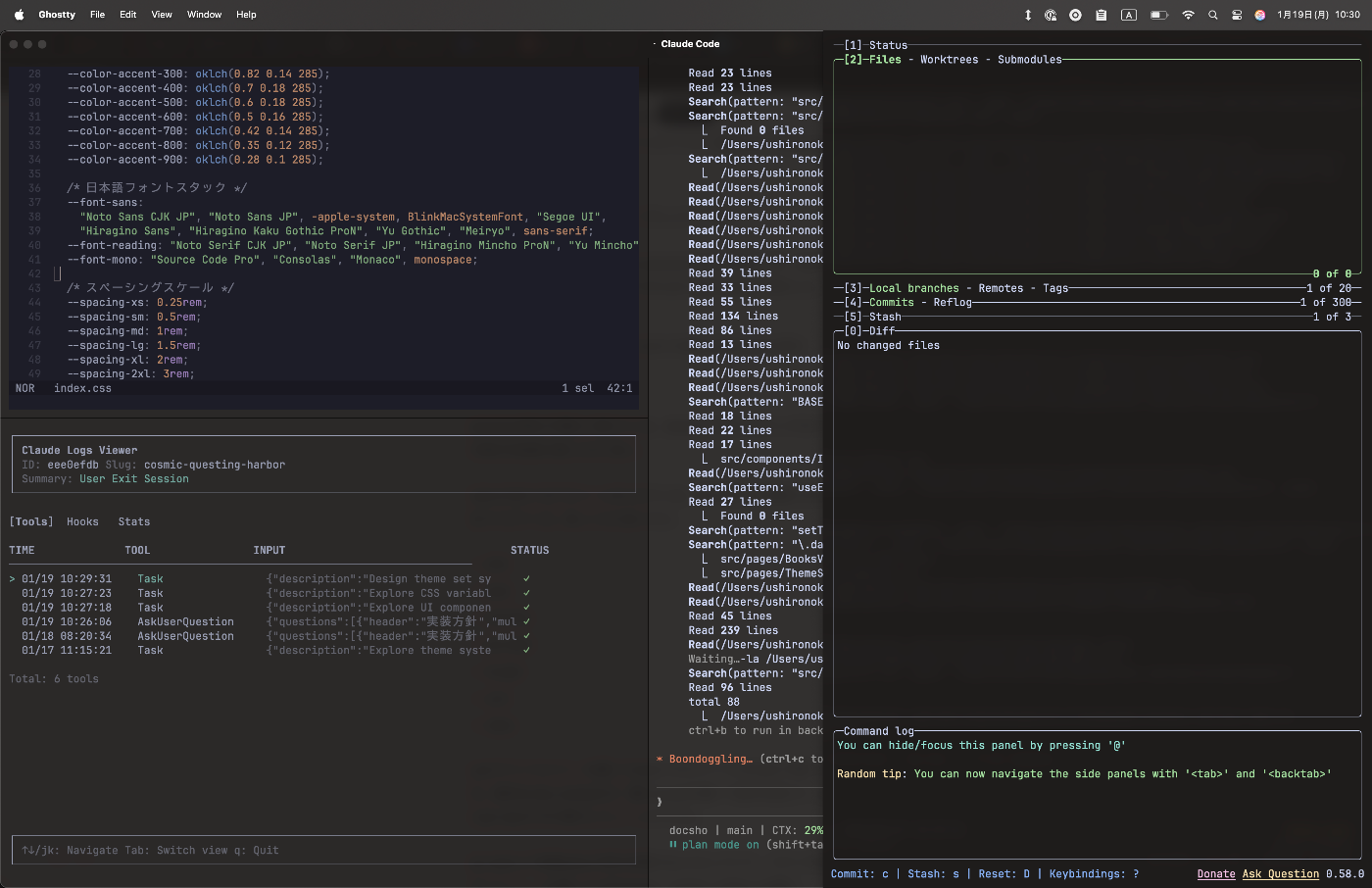Open the Window menu
Image resolution: width=1372 pixels, height=888 pixels.
tap(204, 15)
